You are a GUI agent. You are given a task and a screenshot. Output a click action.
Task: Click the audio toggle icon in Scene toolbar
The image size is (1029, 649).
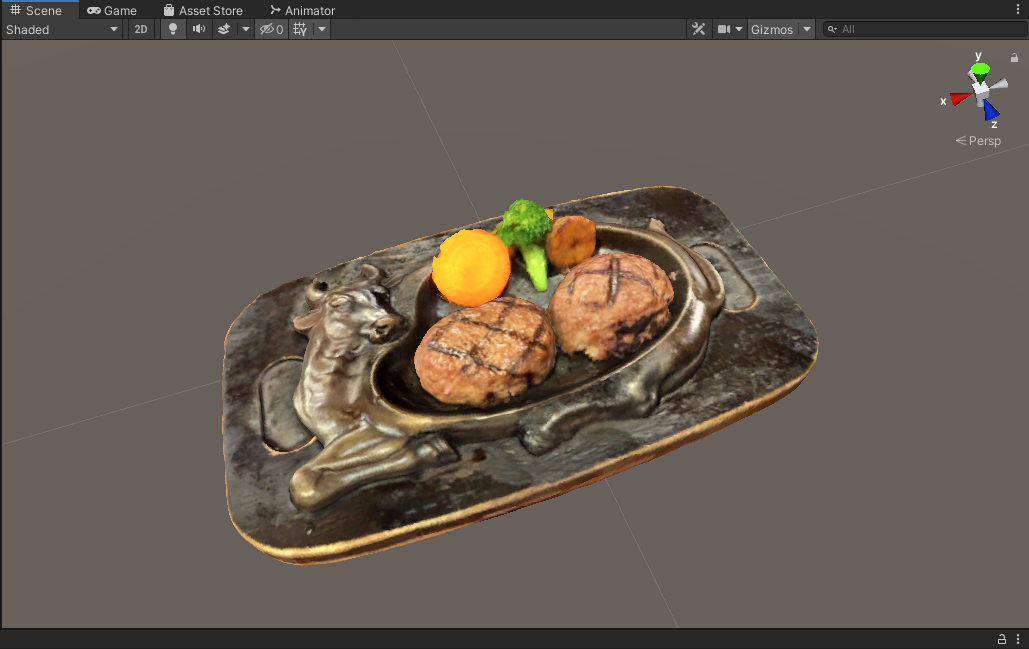(198, 29)
